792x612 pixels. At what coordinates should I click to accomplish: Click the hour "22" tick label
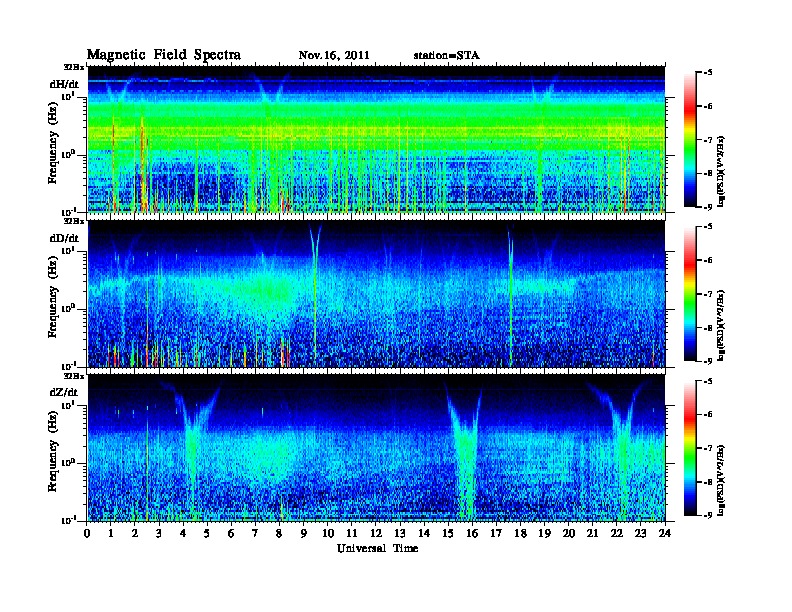(x=617, y=534)
